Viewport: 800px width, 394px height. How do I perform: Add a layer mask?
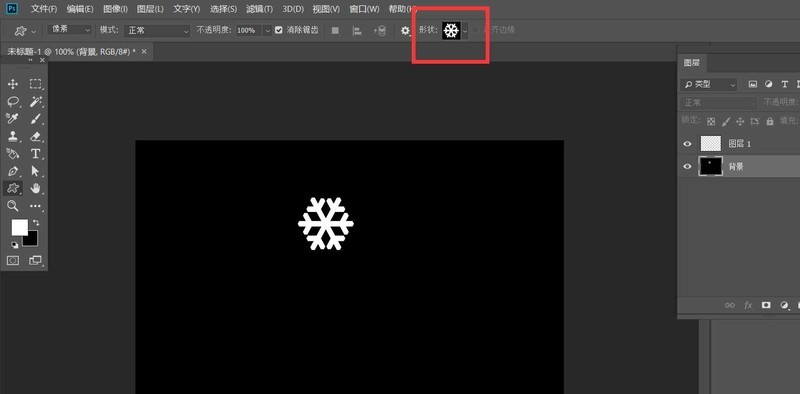point(766,305)
